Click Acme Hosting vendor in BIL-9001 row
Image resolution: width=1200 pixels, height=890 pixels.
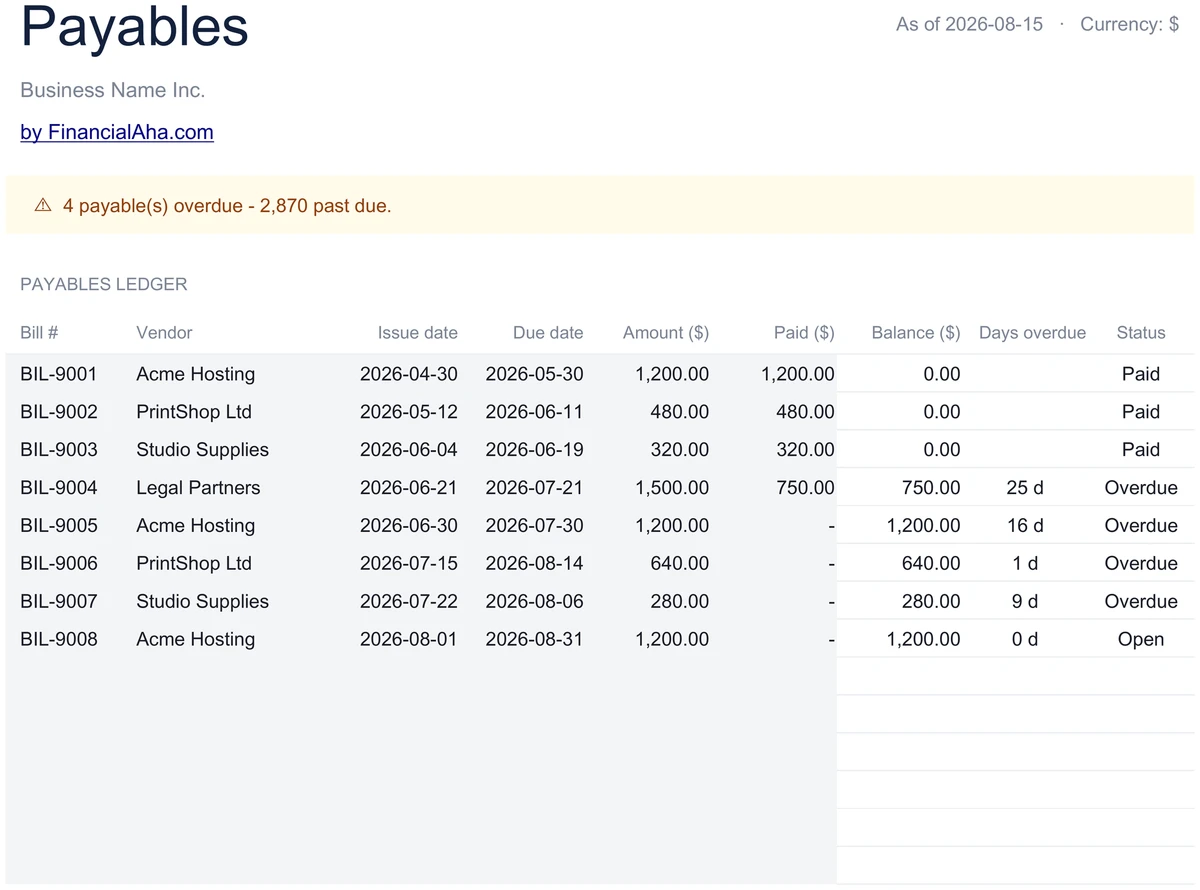(196, 374)
